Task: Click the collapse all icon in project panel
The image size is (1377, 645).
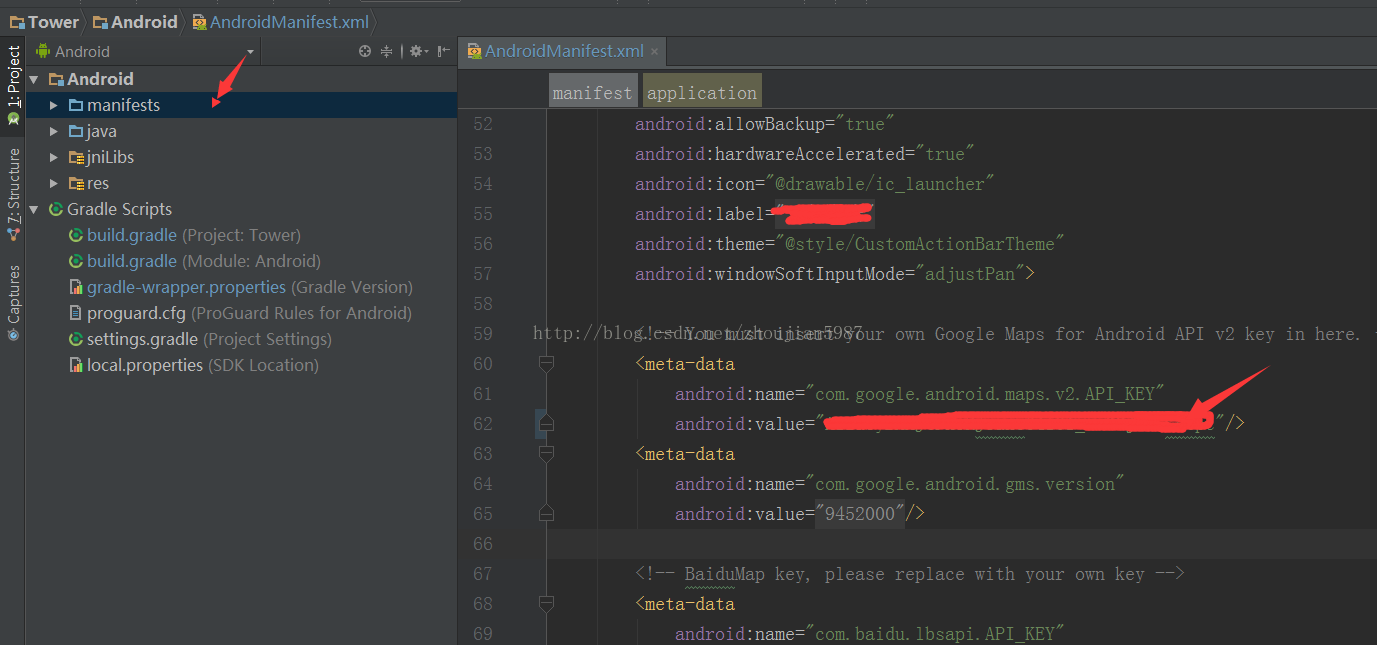Action: (386, 51)
